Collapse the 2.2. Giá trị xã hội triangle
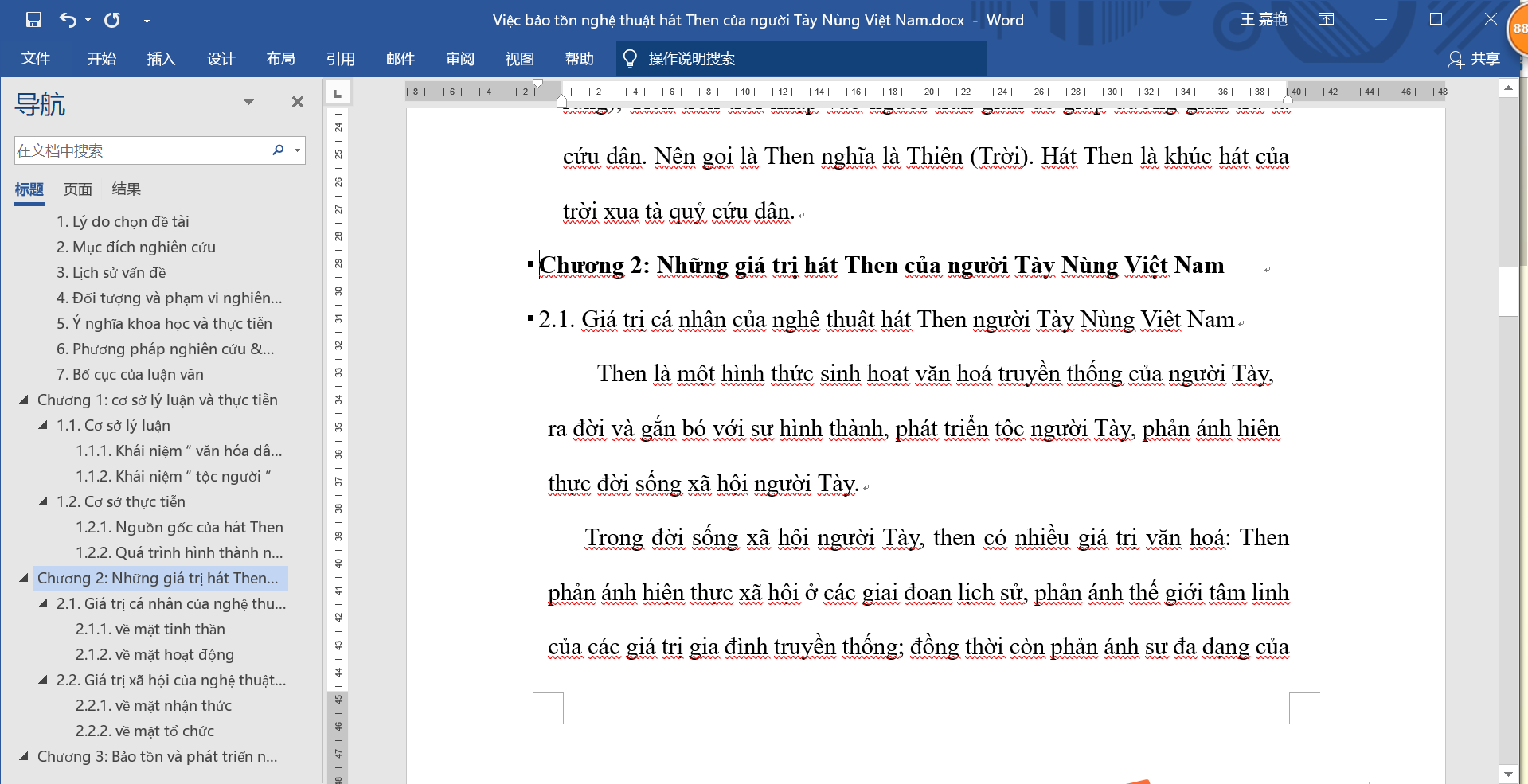Screen dimensions: 1528x784 43,680
